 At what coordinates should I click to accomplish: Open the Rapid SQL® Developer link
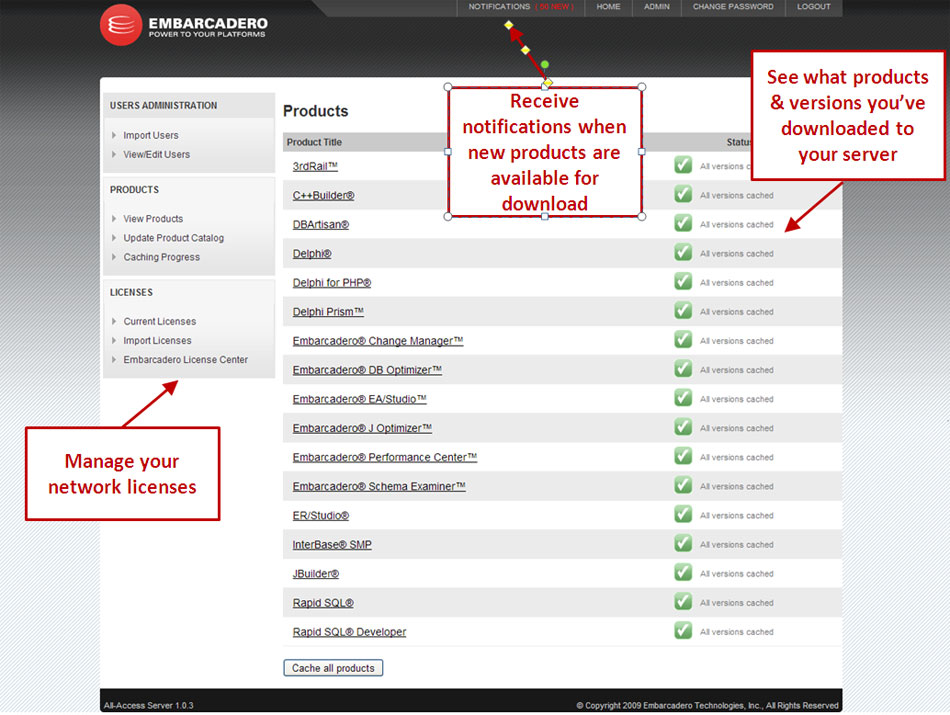(x=349, y=631)
